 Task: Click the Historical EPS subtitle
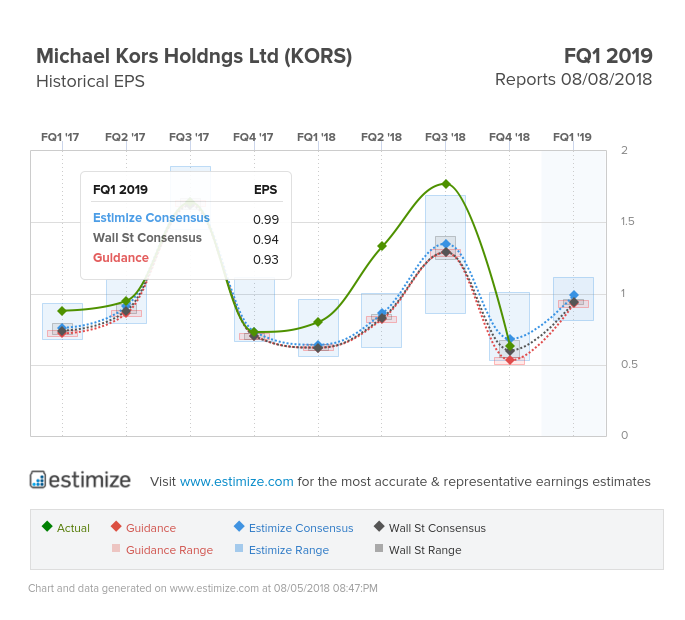tap(90, 81)
